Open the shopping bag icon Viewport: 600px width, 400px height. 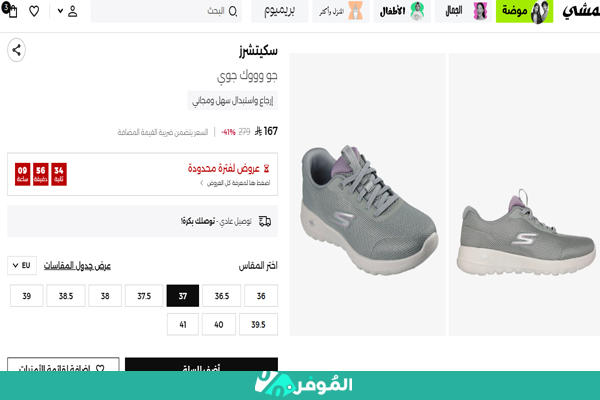click(10, 10)
